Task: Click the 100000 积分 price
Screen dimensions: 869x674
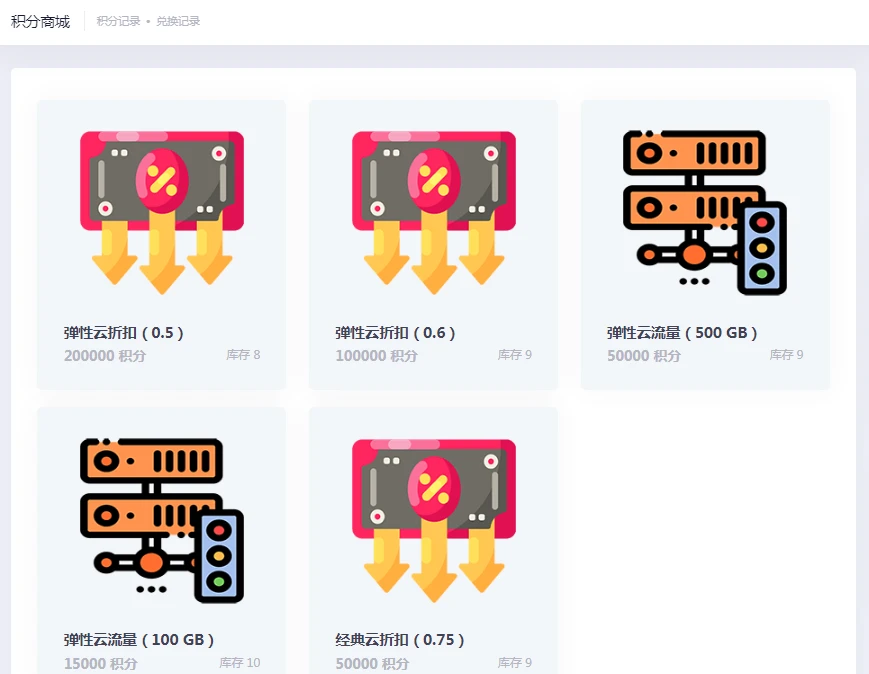Action: tap(376, 355)
